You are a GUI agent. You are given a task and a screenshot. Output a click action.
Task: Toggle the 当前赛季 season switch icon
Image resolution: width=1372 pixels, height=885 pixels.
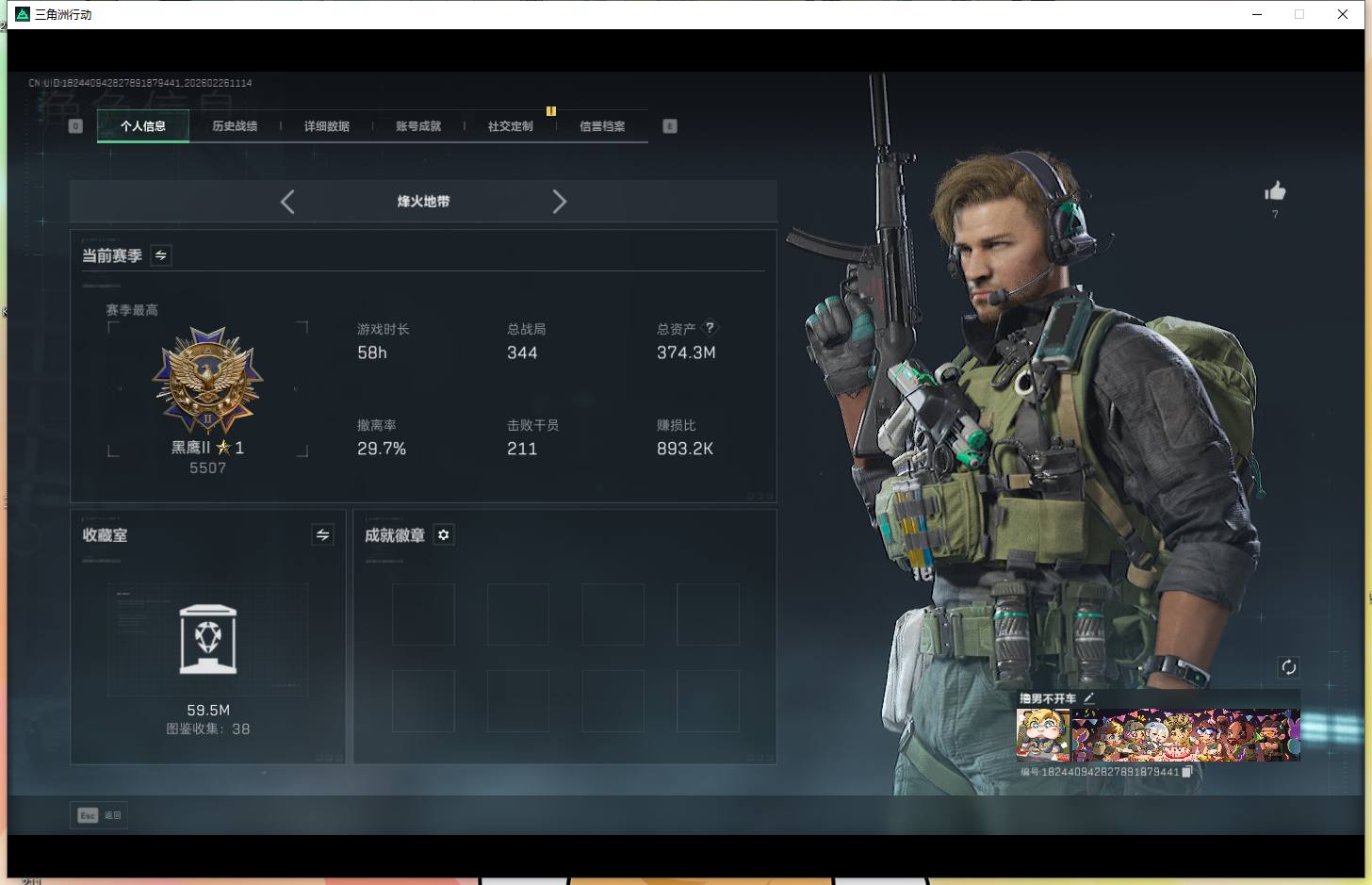pos(161,255)
